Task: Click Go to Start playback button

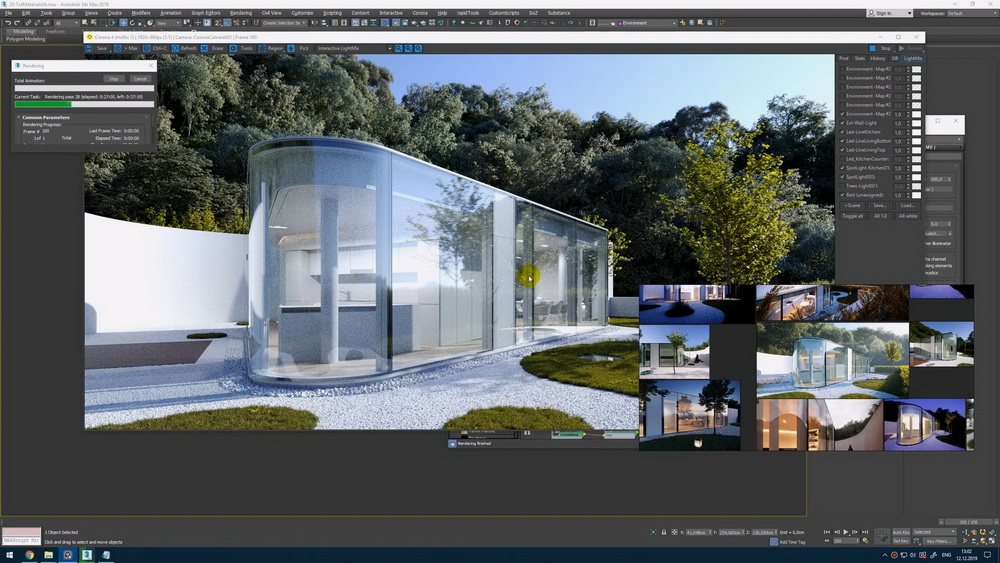Action: 827,532
